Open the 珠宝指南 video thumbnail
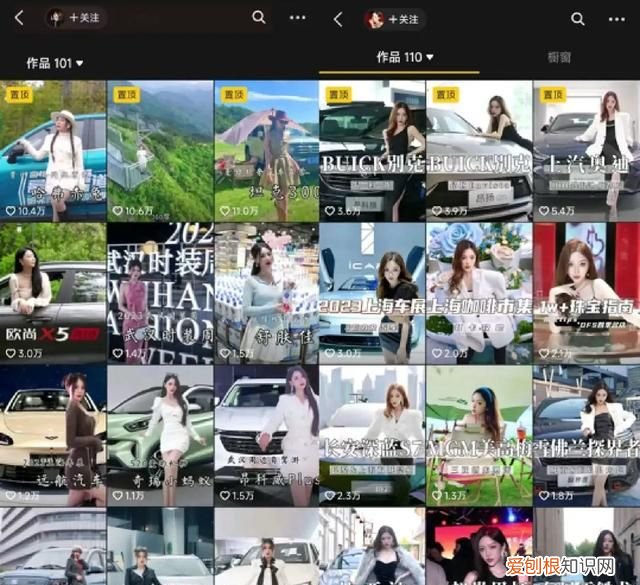The image size is (640, 585). tap(587, 294)
